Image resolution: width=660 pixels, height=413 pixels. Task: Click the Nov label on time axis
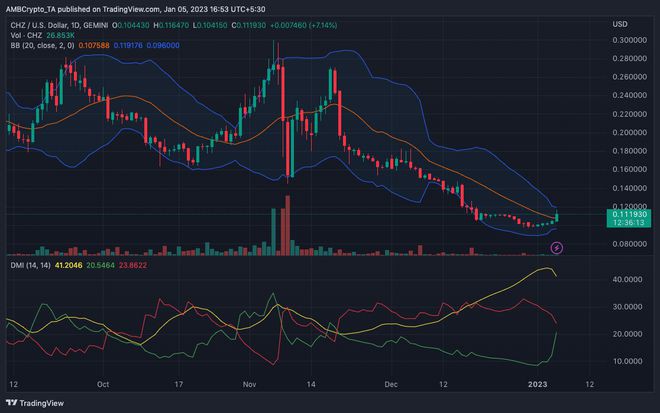pos(250,381)
